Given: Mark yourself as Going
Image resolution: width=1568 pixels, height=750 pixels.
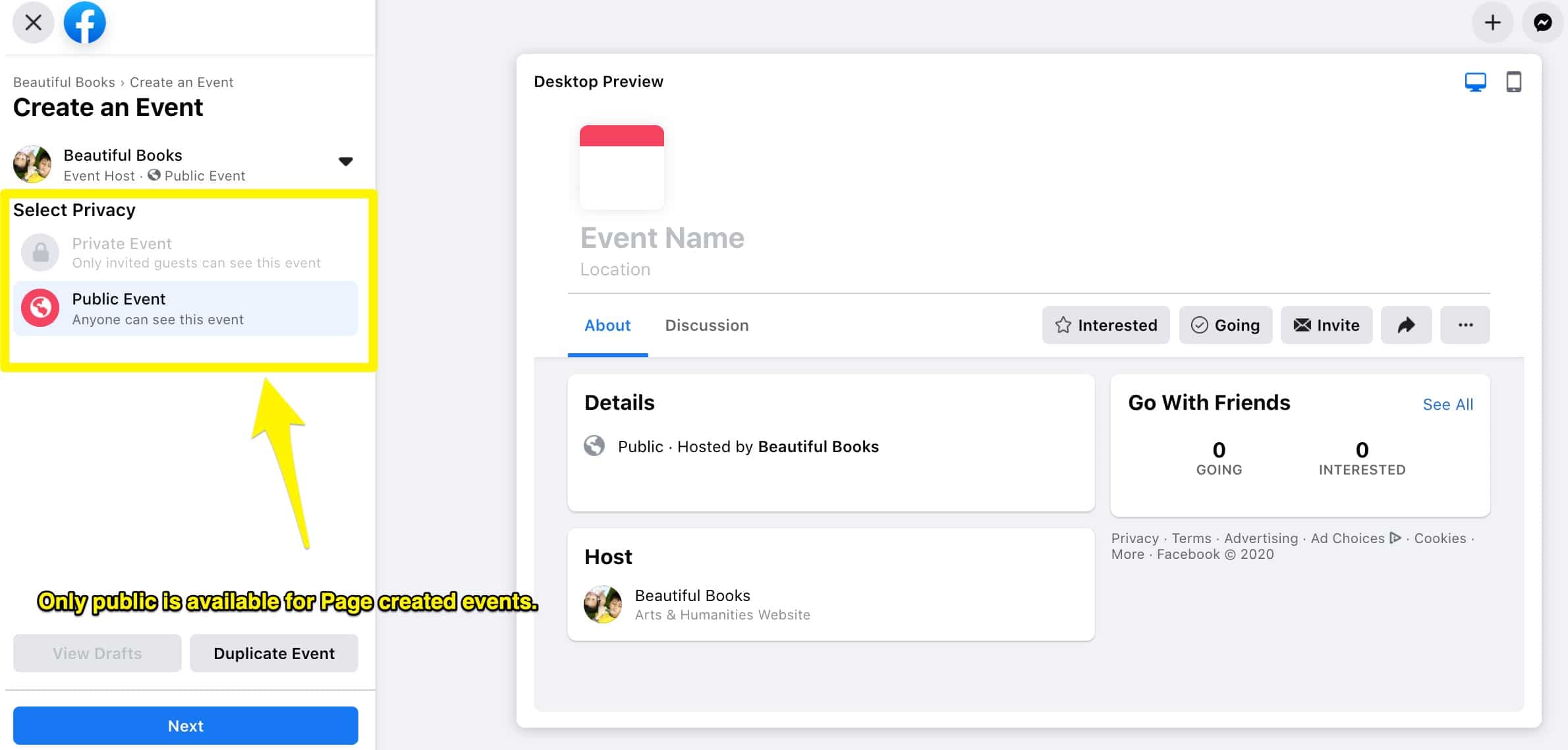Looking at the screenshot, I should 1225,325.
